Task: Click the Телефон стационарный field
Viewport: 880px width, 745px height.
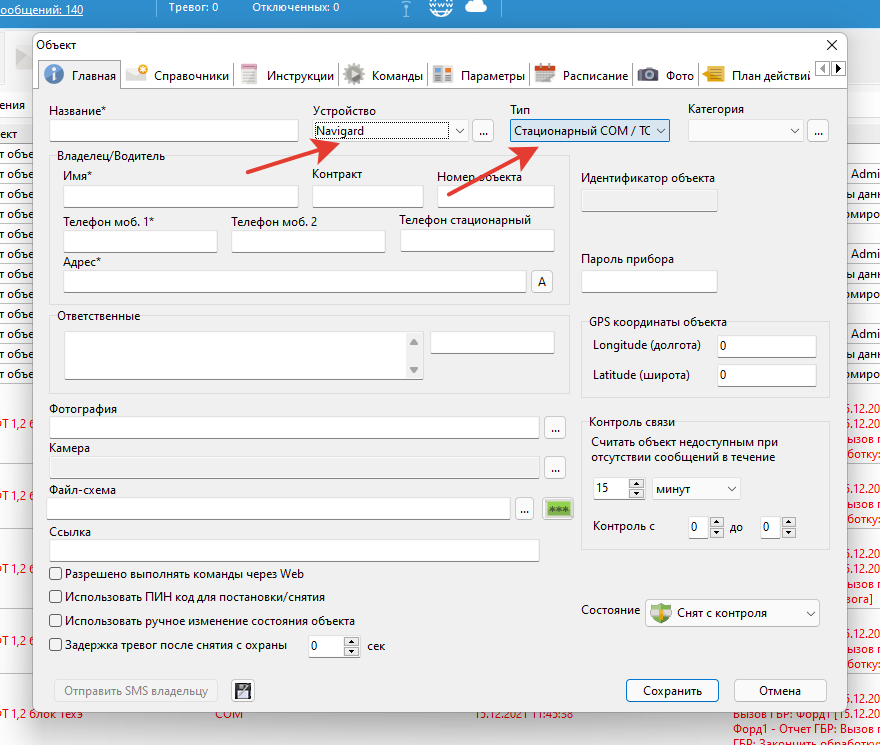Action: tap(477, 240)
